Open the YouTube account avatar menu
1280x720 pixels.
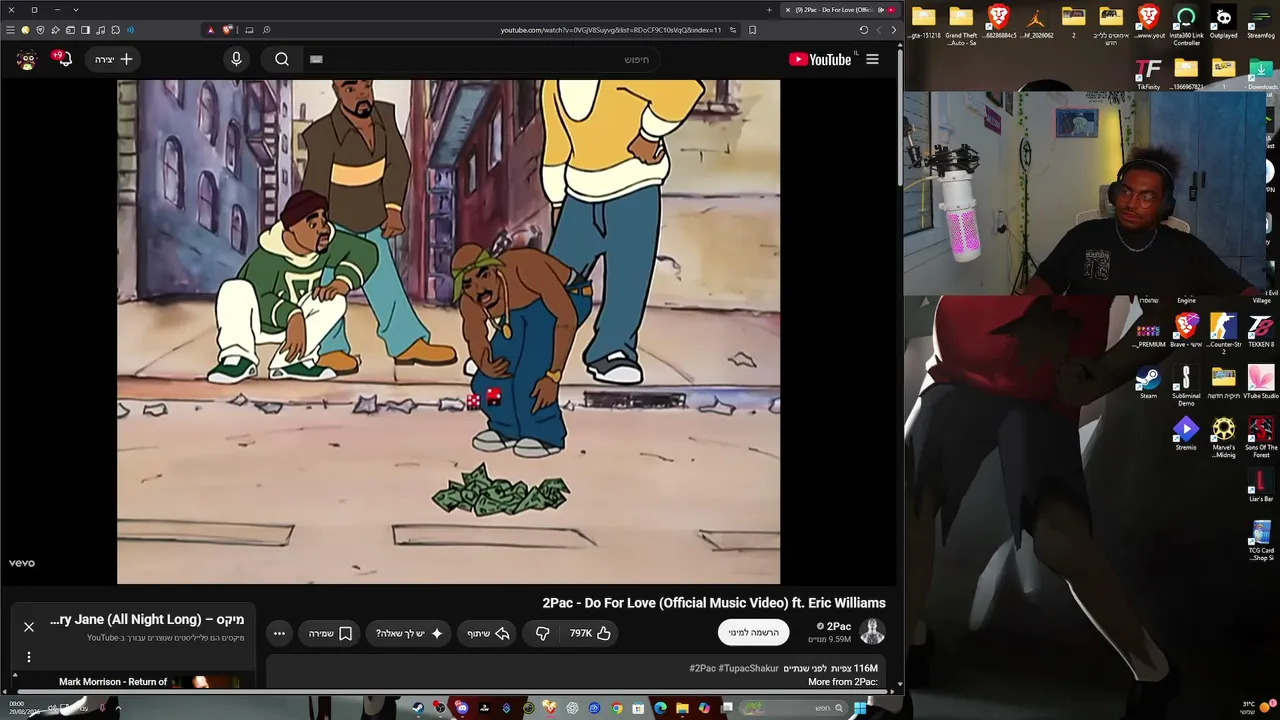(27, 59)
